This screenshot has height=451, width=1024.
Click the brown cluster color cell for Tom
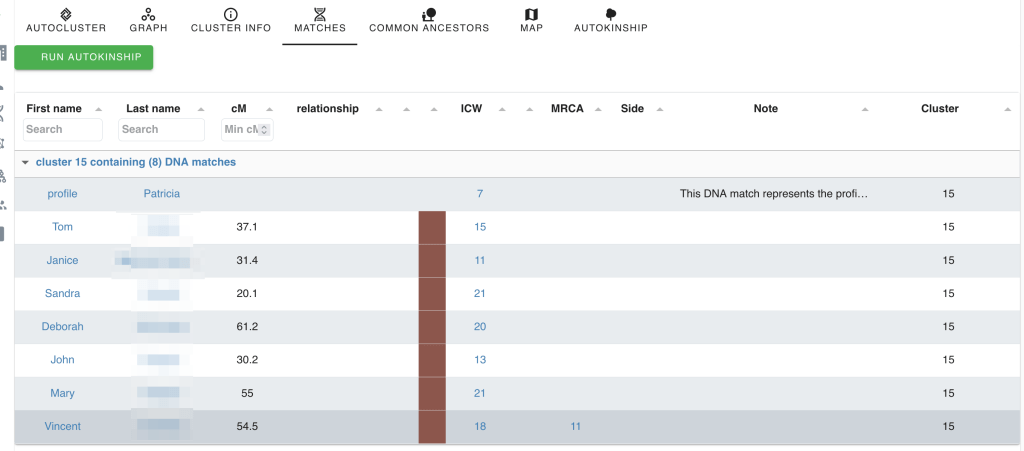pos(431,227)
